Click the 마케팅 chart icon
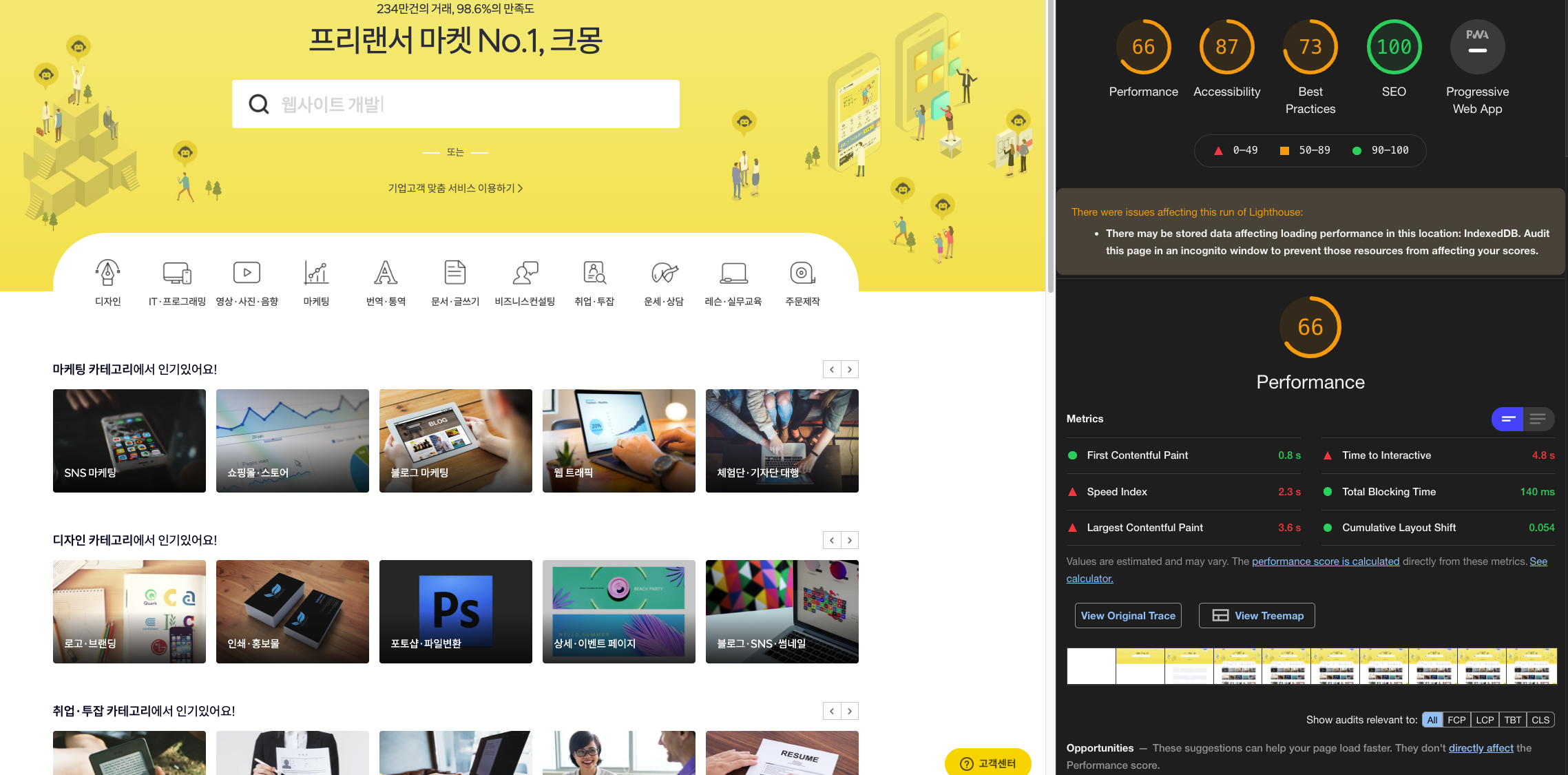Image resolution: width=1568 pixels, height=775 pixels. point(316,273)
